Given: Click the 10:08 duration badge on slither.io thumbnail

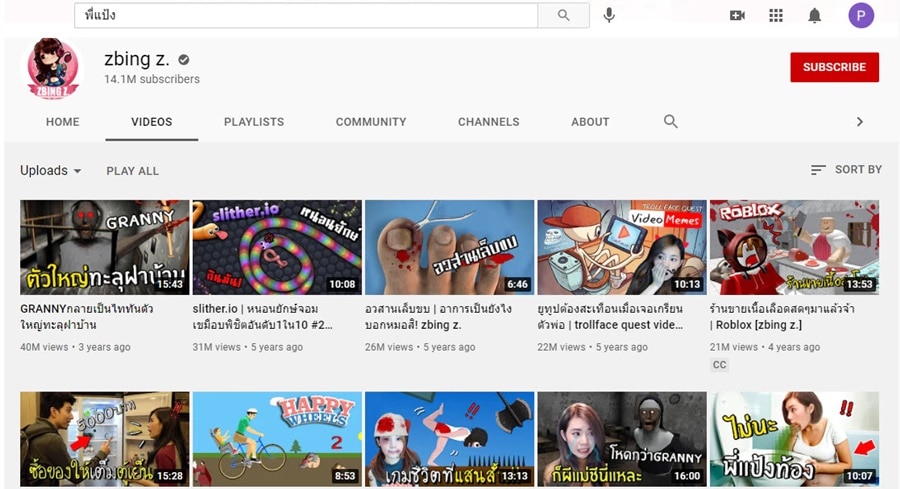Looking at the screenshot, I should 342,284.
